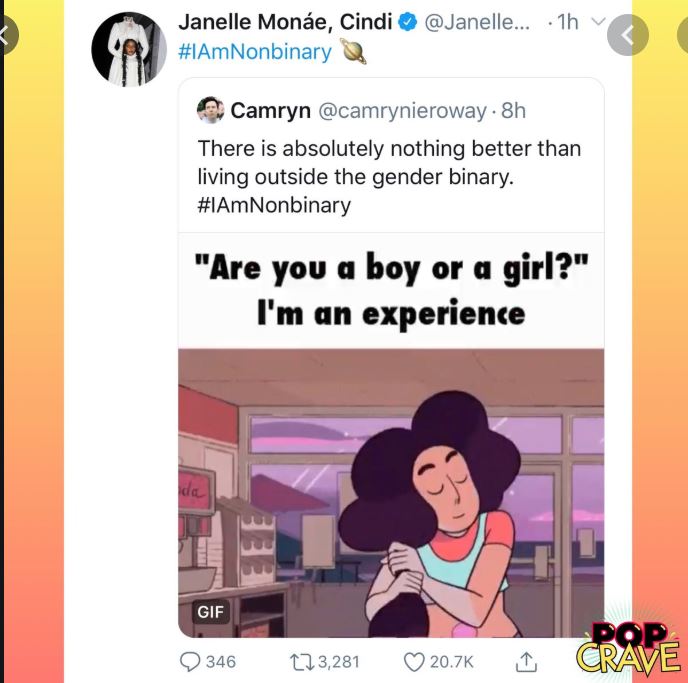Click the black #IAmNonbinary hashtag in quote
This screenshot has height=683, width=688.
point(274,205)
